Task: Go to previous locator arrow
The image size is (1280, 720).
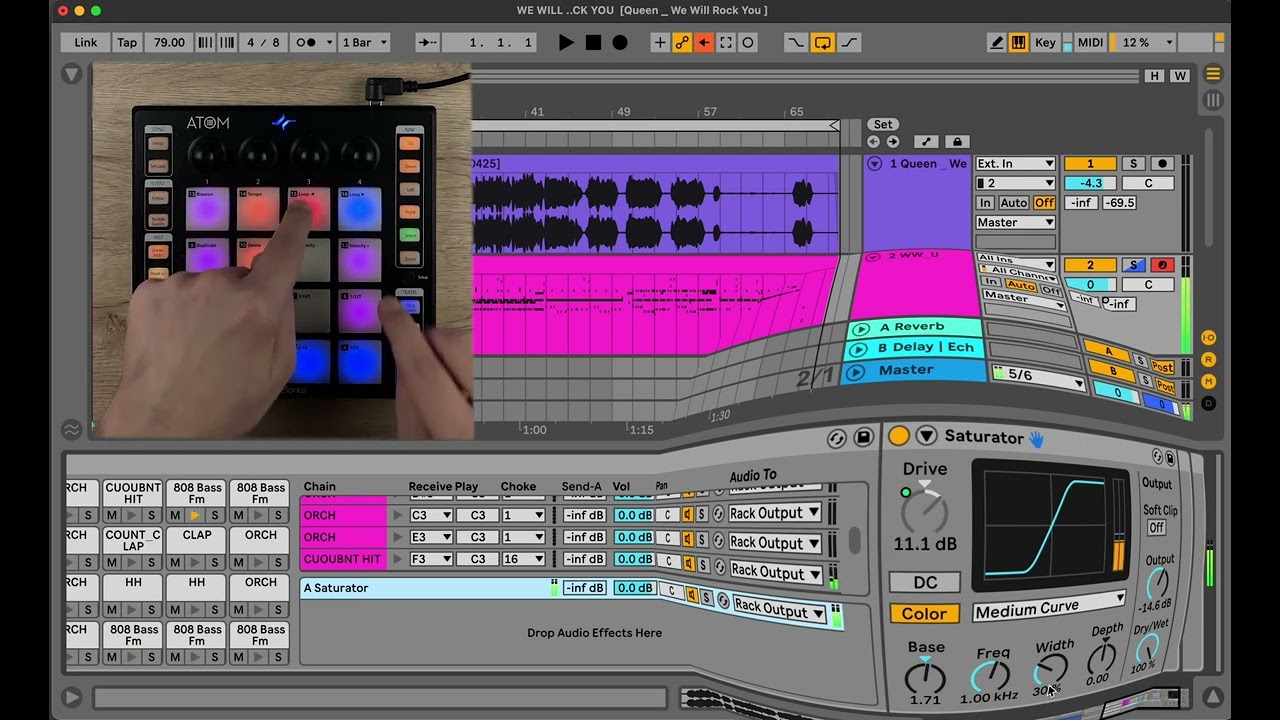Action: point(874,142)
